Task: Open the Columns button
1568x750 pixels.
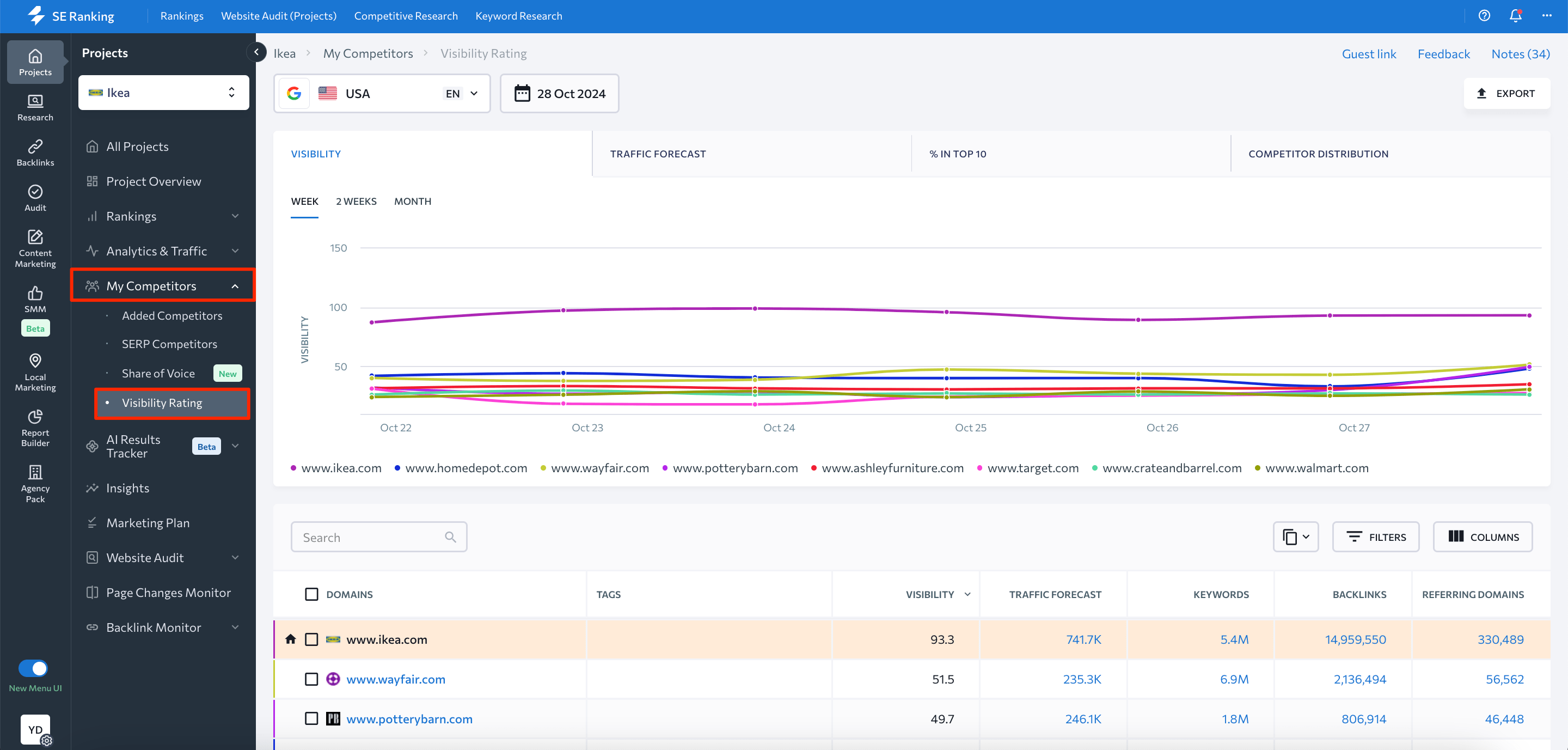Action: (1483, 537)
